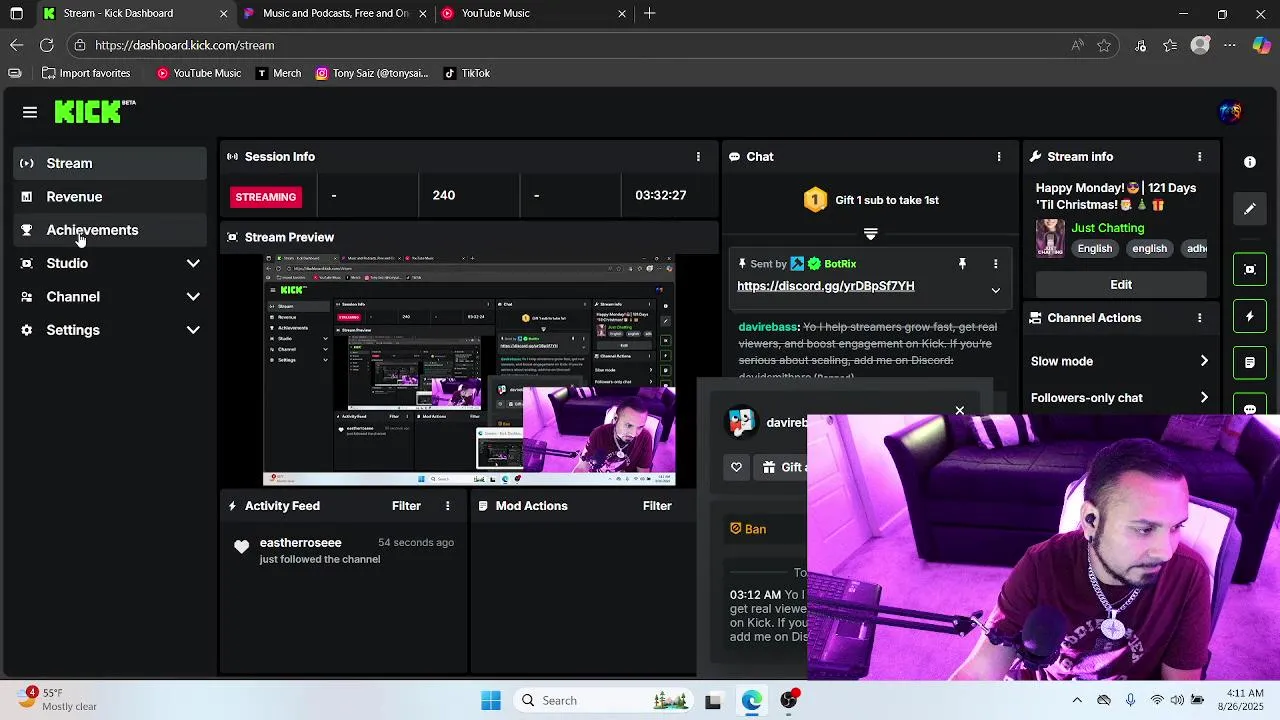Toggle the stream preview widget icon
This screenshot has height=720, width=1280.
1249,269
